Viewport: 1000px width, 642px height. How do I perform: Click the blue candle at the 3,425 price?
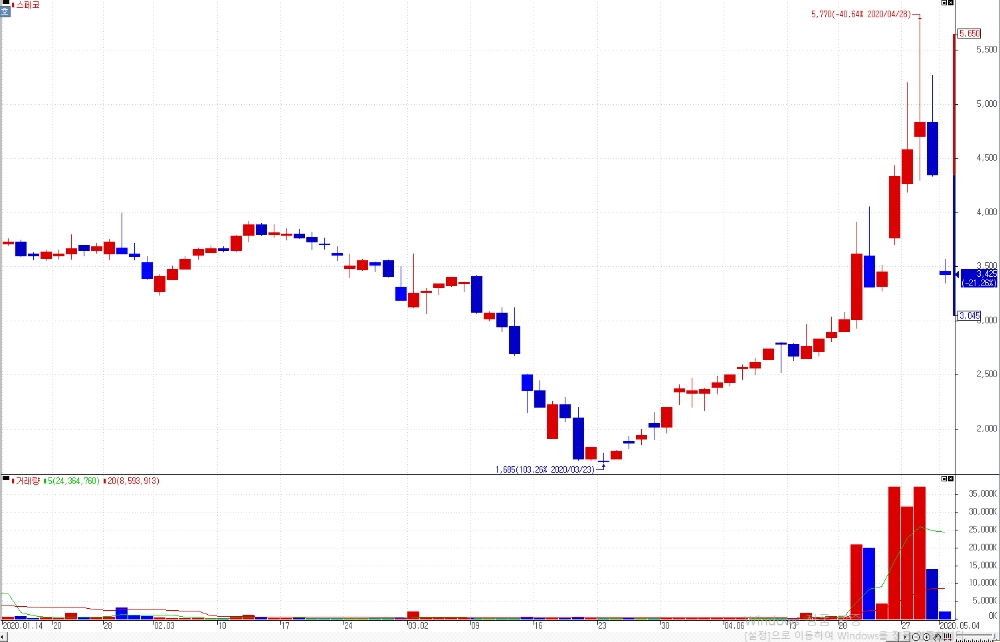point(945,273)
